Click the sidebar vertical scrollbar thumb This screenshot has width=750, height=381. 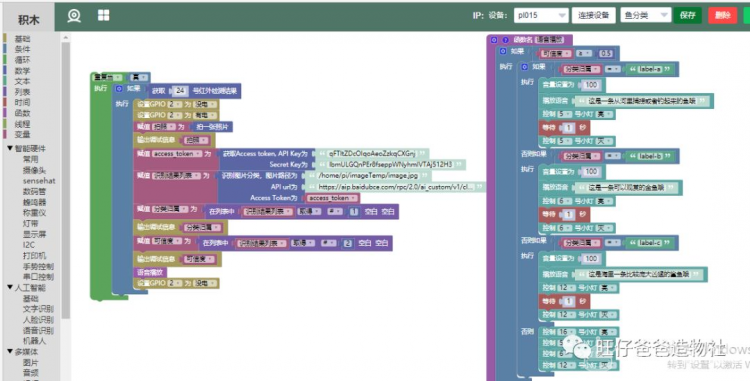point(66,180)
